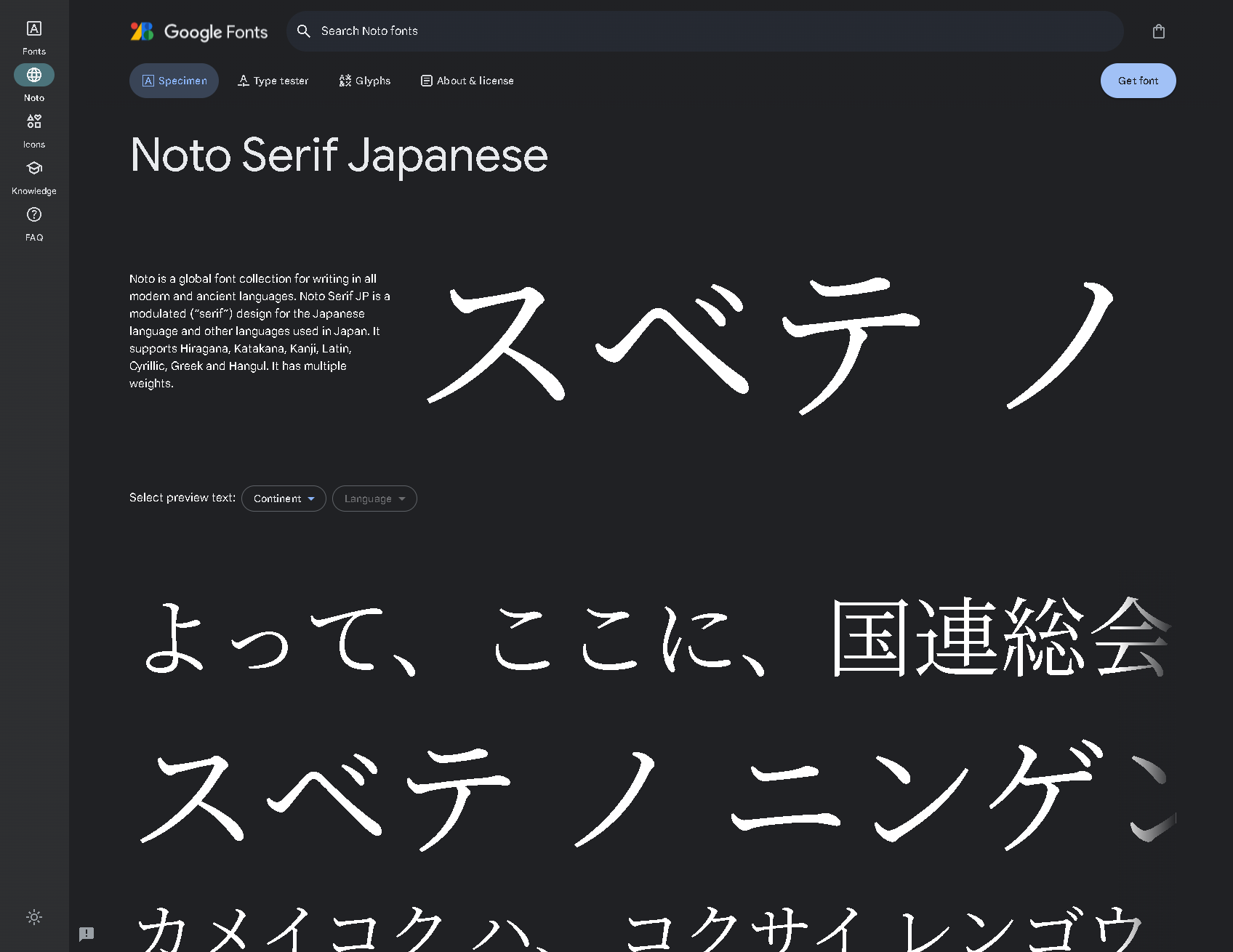The height and width of the screenshot is (952, 1233).
Task: Focus the Search Noto fonts field
Action: [705, 31]
